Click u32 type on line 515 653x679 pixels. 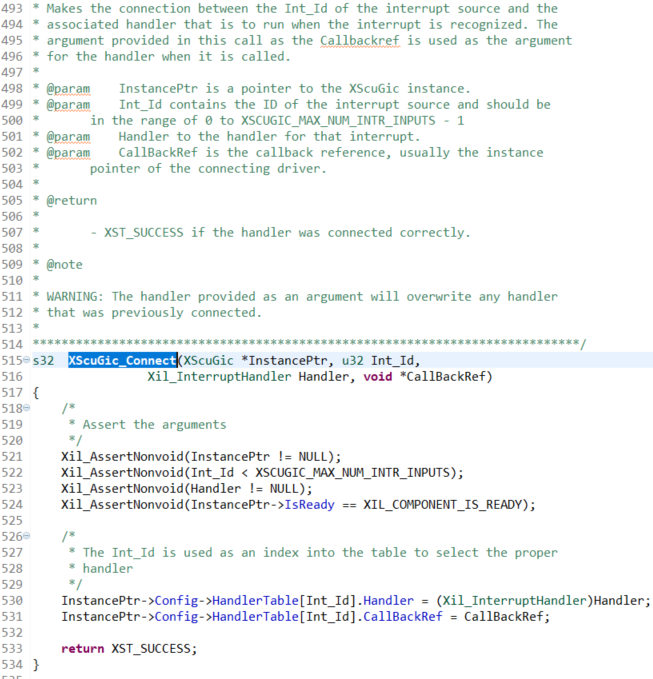click(x=352, y=360)
